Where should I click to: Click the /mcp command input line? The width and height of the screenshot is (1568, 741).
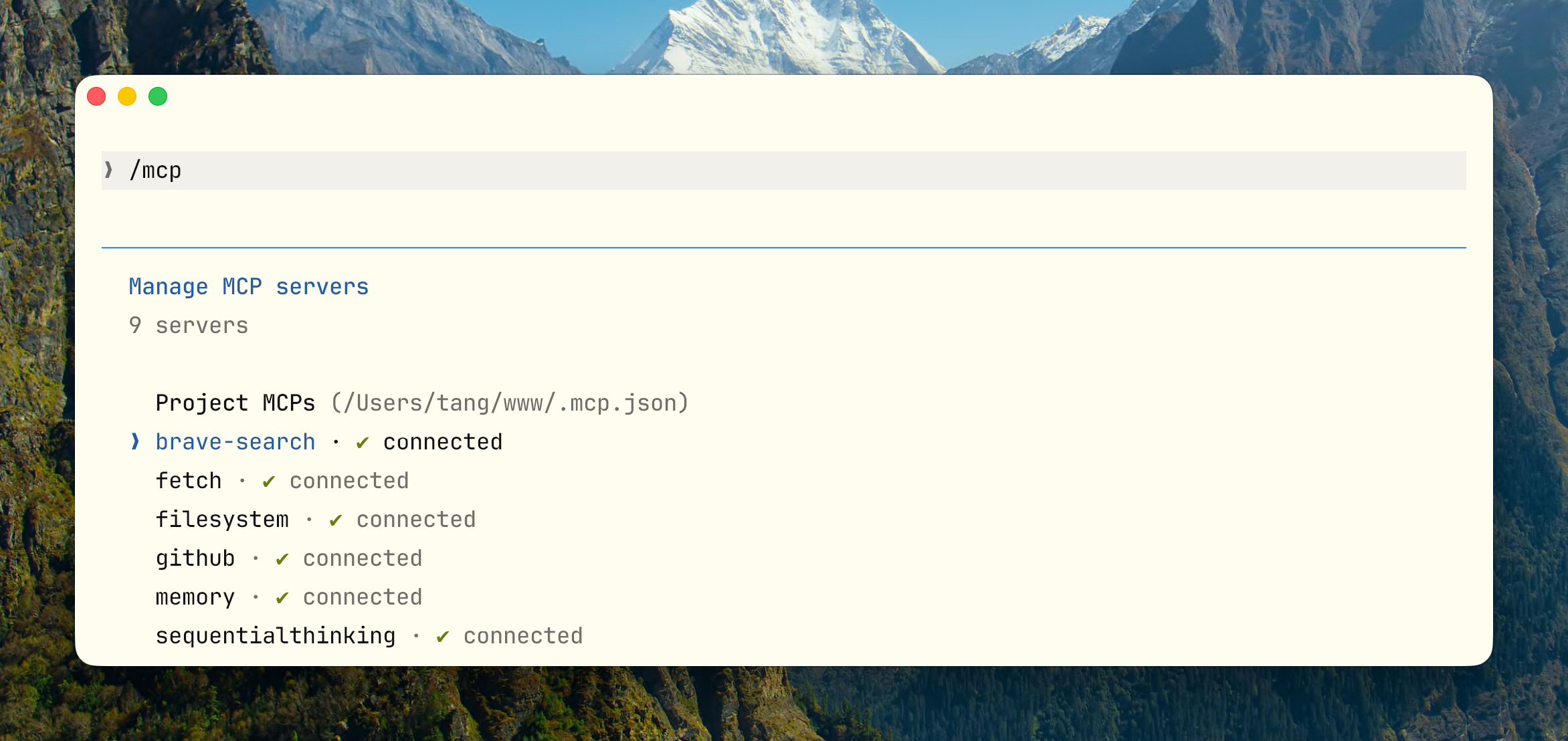[x=783, y=171]
